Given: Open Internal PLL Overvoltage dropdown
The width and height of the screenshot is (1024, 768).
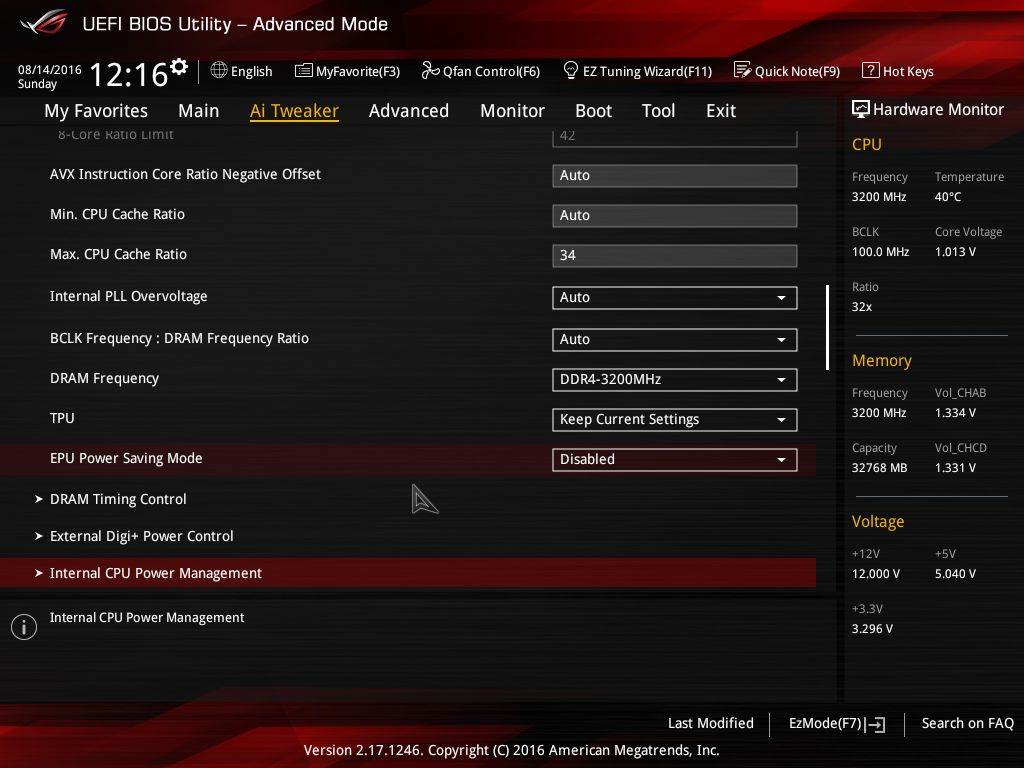Looking at the screenshot, I should pyautogui.click(x=675, y=298).
